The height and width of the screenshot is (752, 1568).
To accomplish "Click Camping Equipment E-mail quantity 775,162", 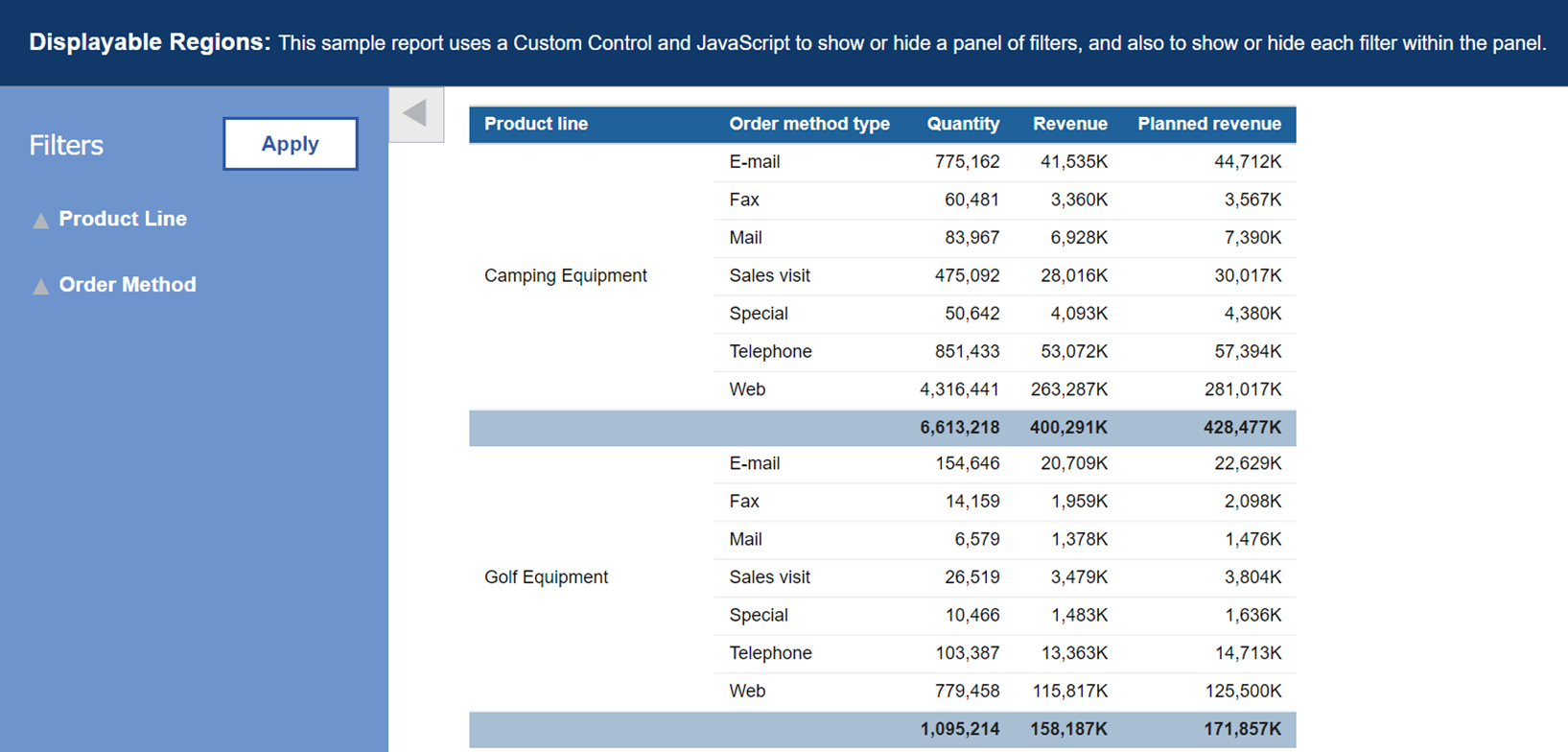I will pyautogui.click(x=967, y=162).
